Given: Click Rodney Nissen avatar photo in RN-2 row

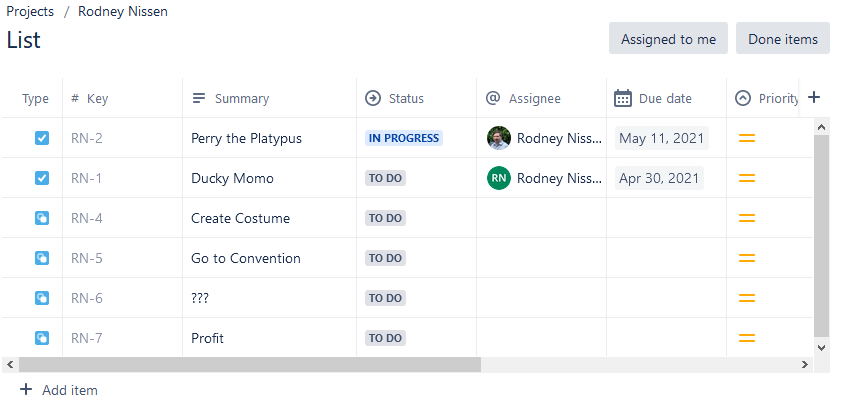Looking at the screenshot, I should tap(499, 138).
